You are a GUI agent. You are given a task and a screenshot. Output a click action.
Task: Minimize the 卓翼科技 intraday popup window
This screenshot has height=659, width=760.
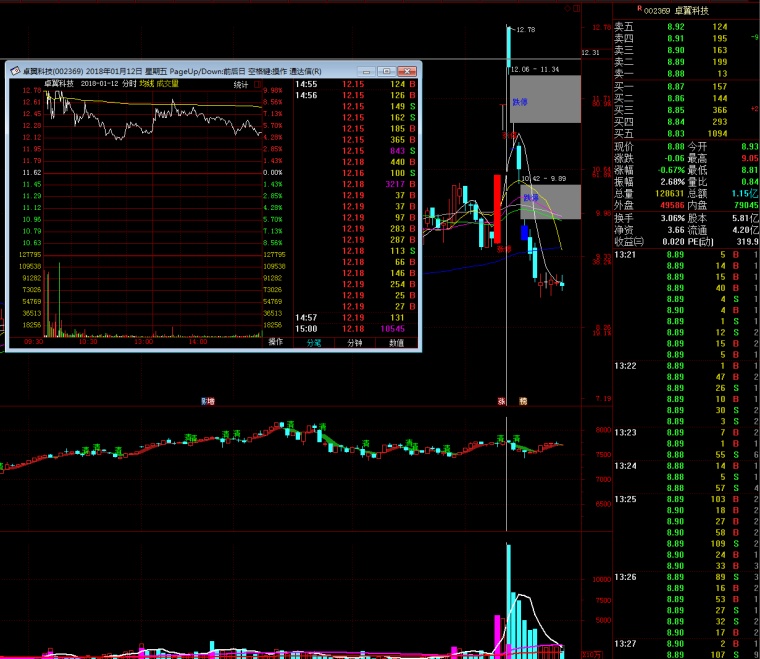point(366,71)
